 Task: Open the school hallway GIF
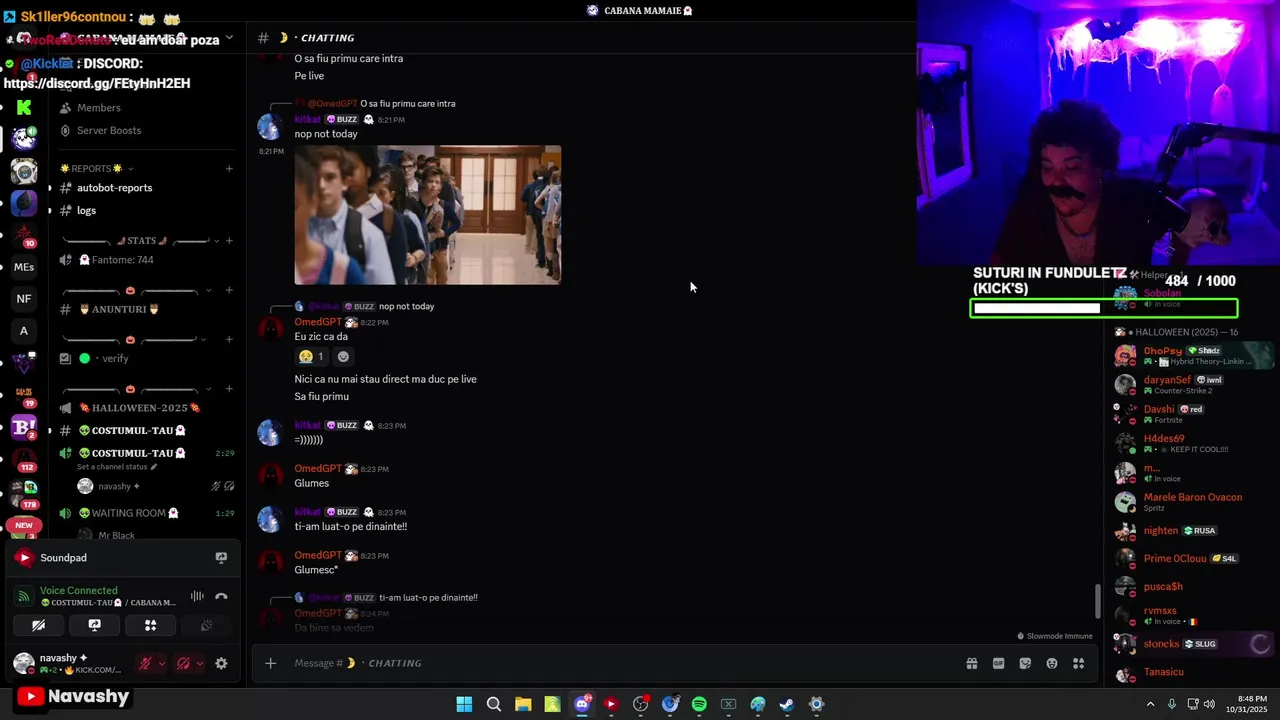point(428,215)
